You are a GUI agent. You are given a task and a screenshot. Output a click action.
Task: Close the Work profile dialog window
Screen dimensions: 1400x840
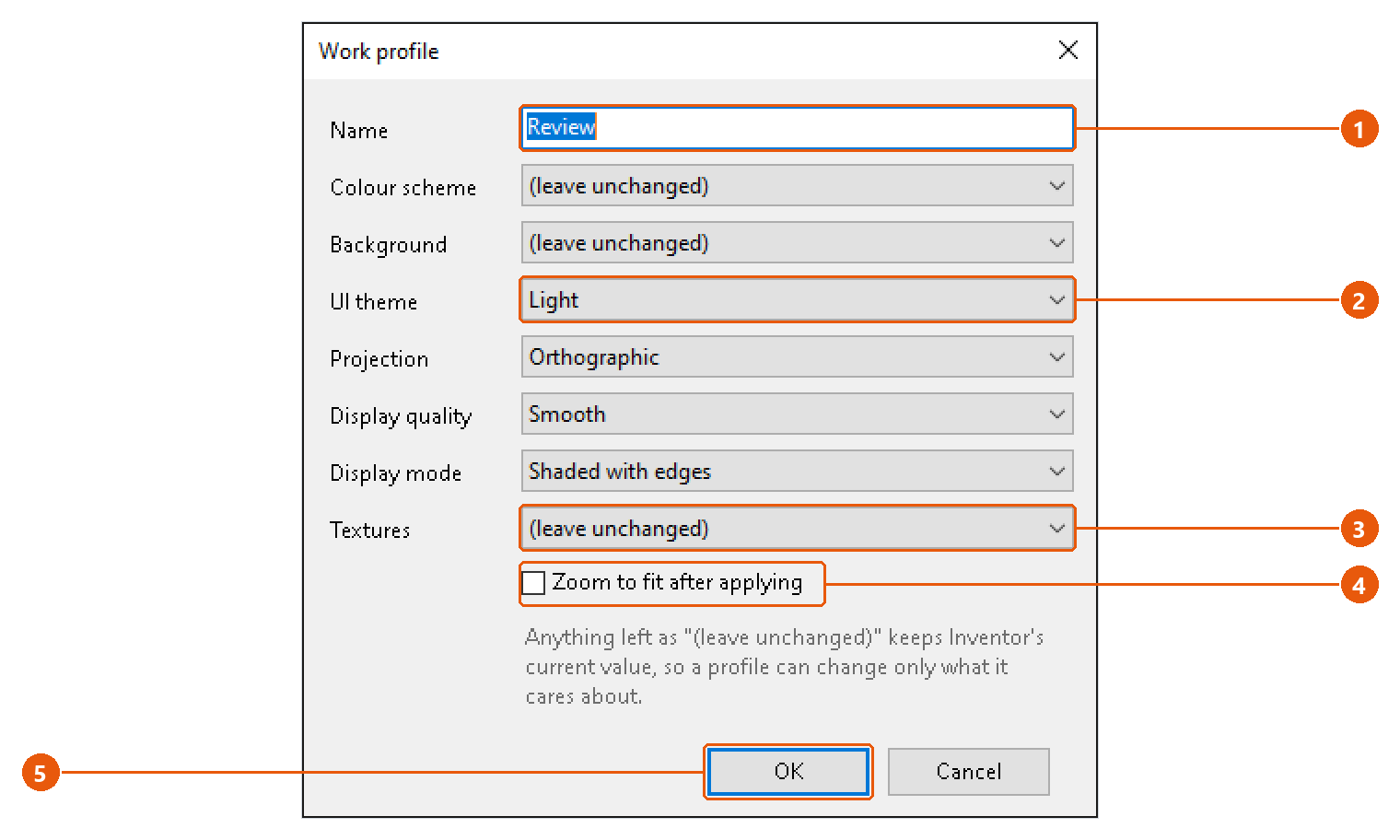[1068, 50]
